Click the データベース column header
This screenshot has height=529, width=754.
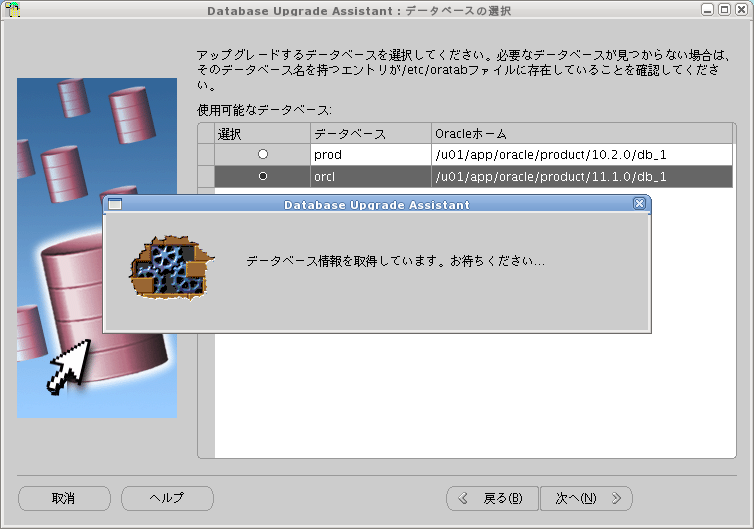pos(371,133)
